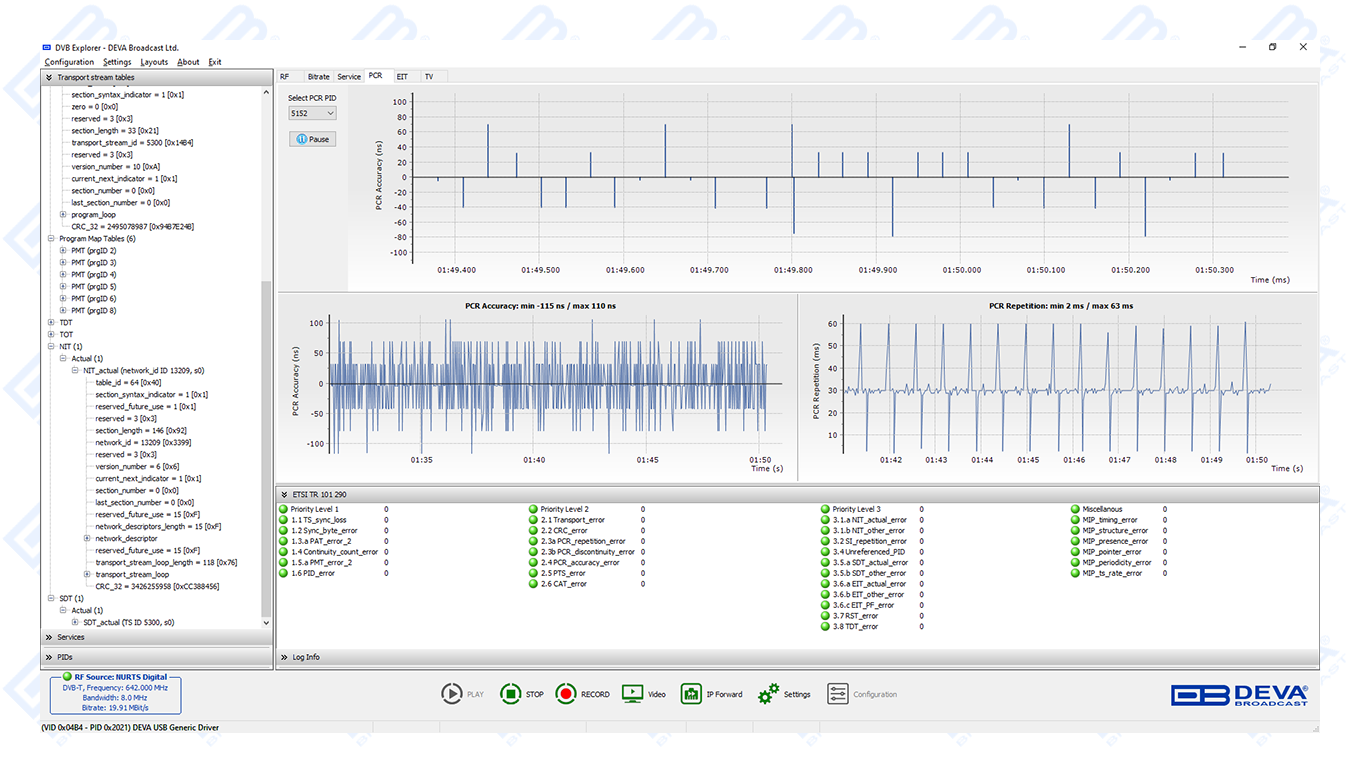
Task: Start recording with the RECORD icon
Action: click(x=566, y=694)
